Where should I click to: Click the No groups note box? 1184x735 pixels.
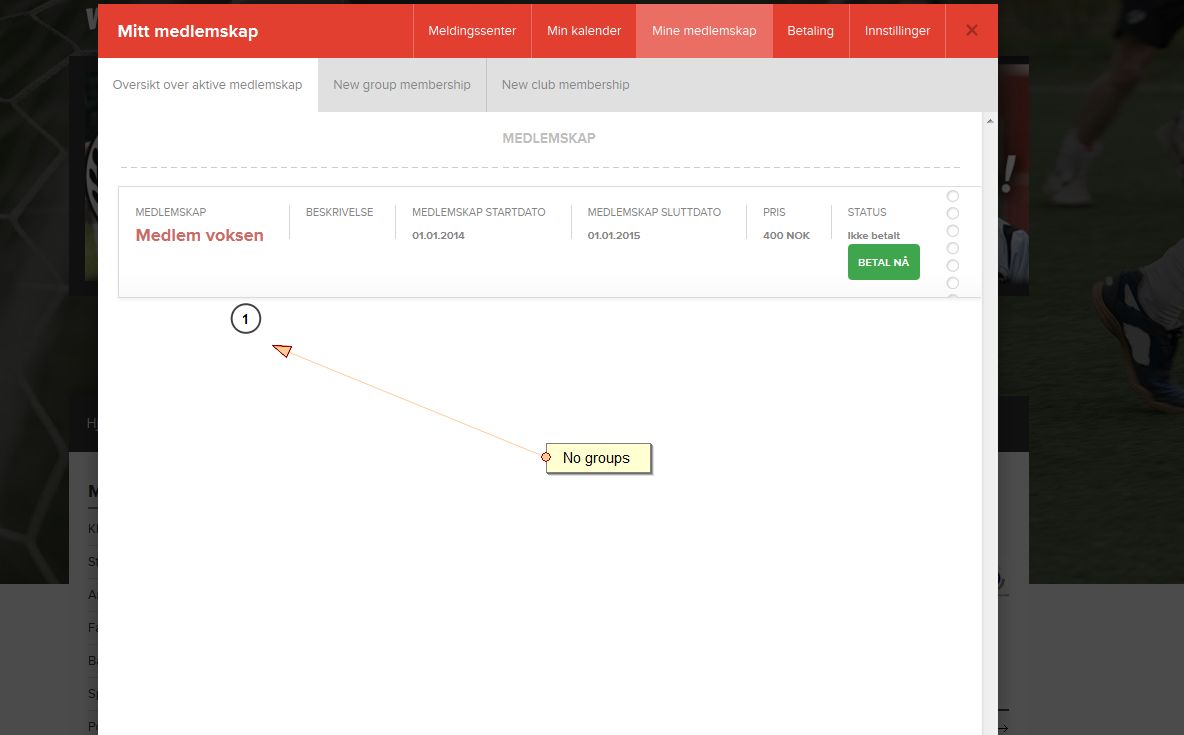click(598, 459)
